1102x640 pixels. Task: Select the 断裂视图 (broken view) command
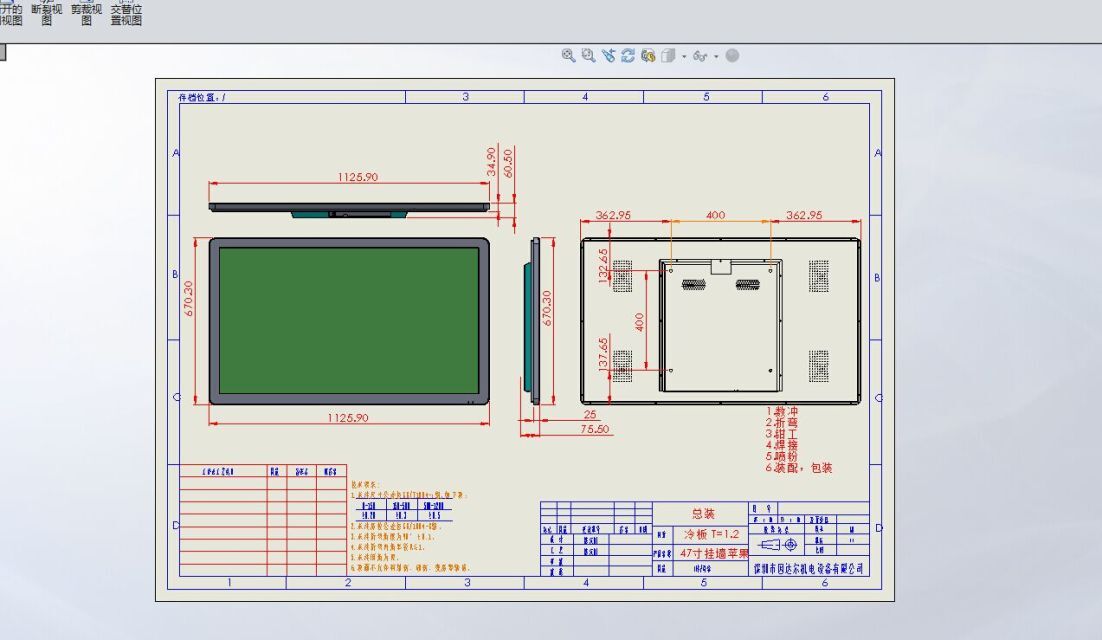(x=46, y=14)
